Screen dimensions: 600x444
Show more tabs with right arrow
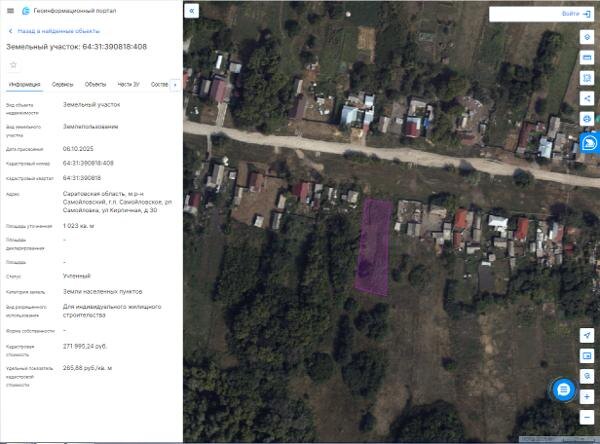175,85
